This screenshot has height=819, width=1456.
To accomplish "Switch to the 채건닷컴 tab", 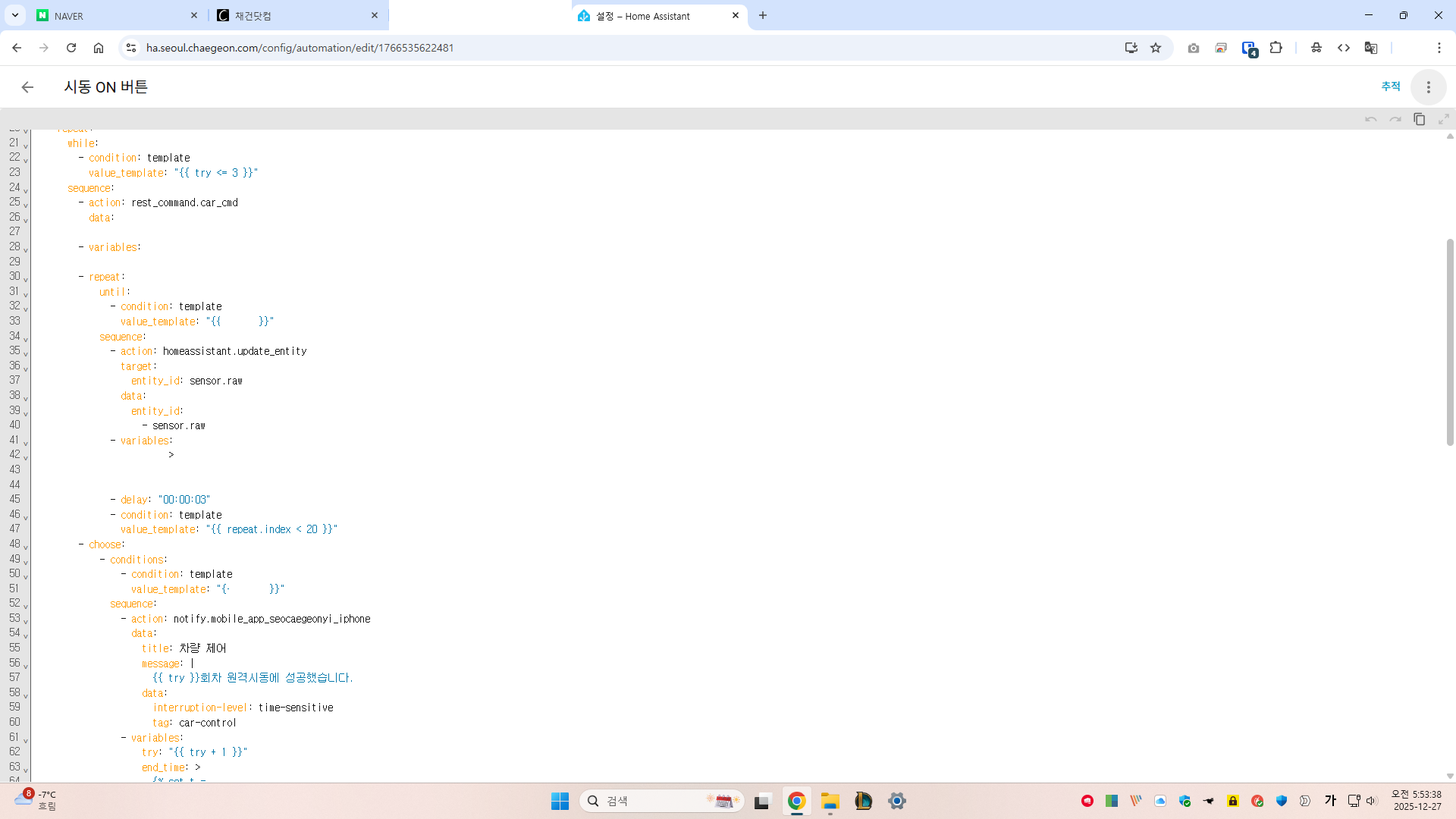I will pyautogui.click(x=296, y=15).
